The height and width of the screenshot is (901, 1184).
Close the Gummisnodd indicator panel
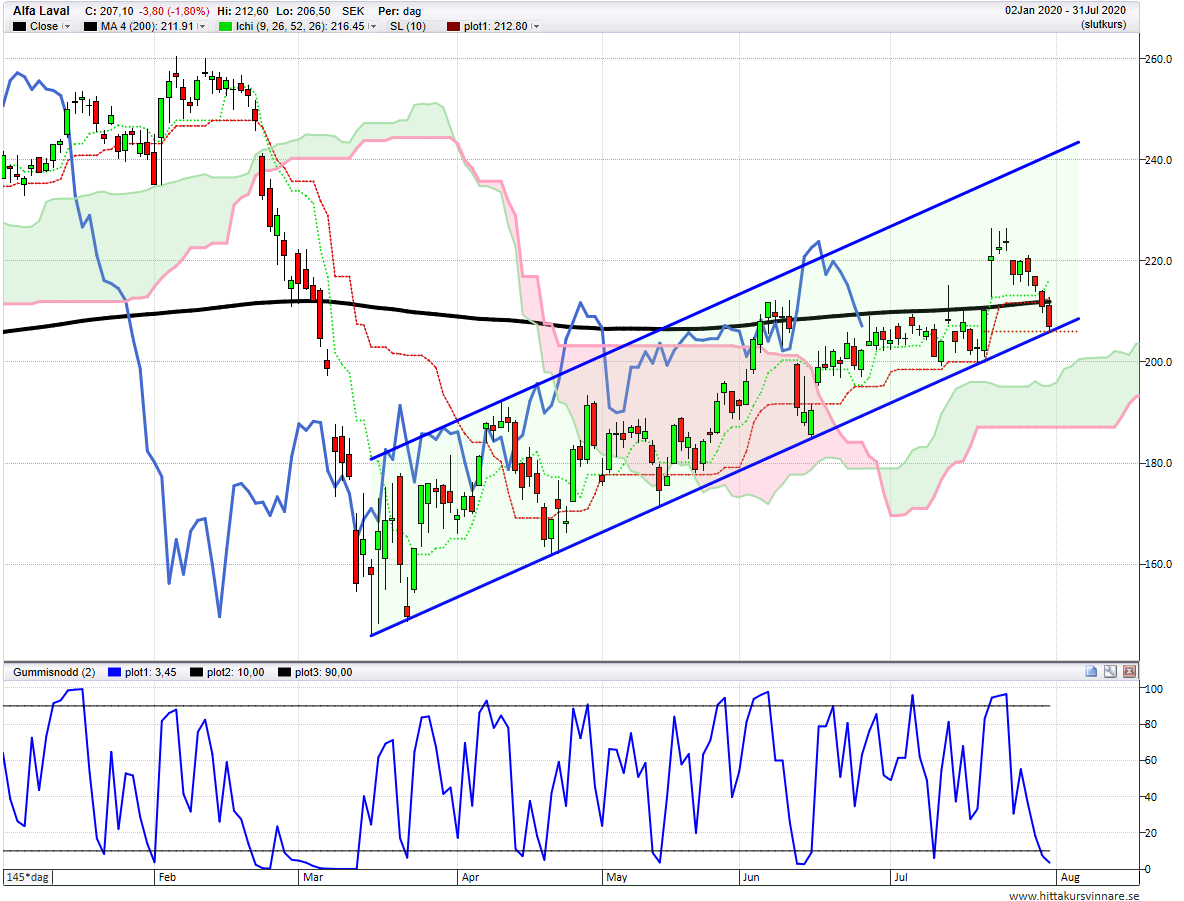[x=1129, y=671]
